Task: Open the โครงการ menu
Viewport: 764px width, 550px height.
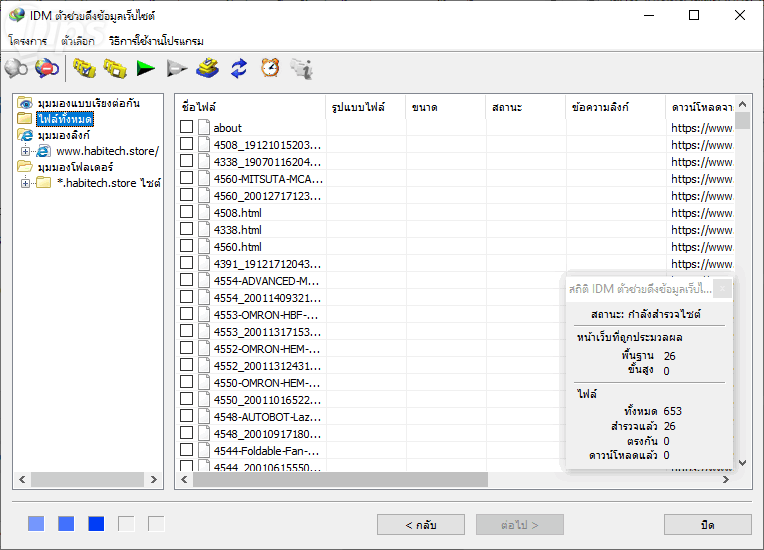Action: (27, 41)
